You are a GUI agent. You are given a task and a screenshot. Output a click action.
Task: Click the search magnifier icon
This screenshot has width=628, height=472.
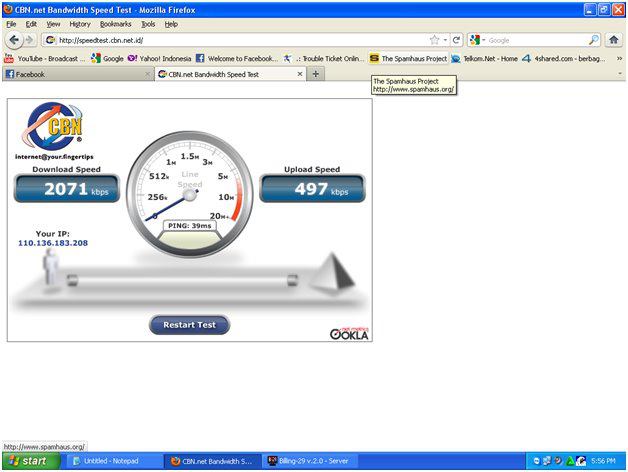(x=594, y=40)
